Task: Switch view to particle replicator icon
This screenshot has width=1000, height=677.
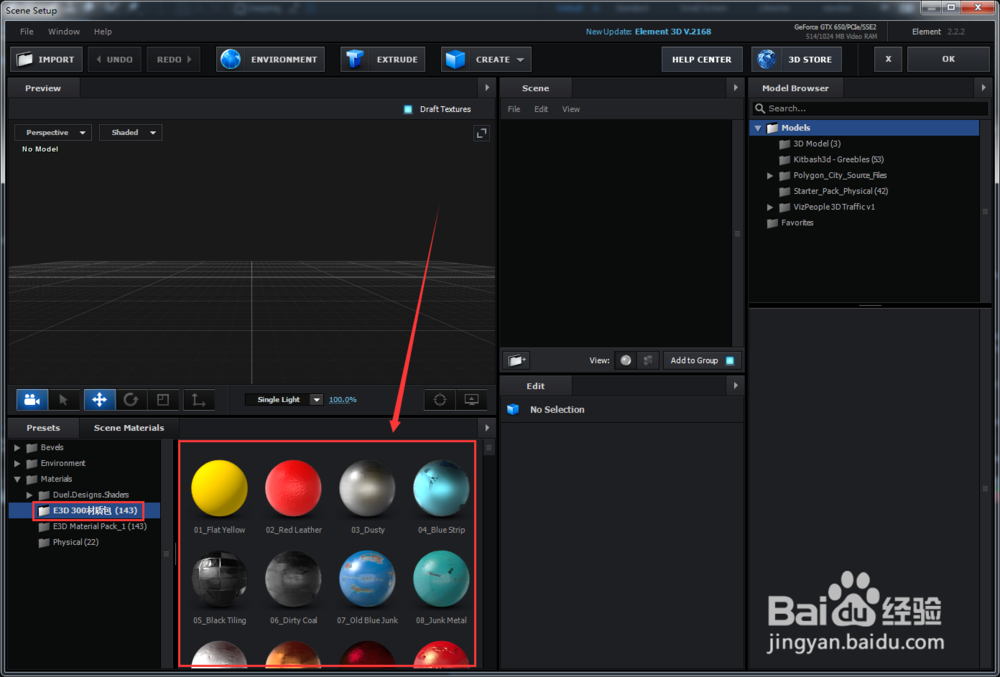Action: tap(648, 360)
